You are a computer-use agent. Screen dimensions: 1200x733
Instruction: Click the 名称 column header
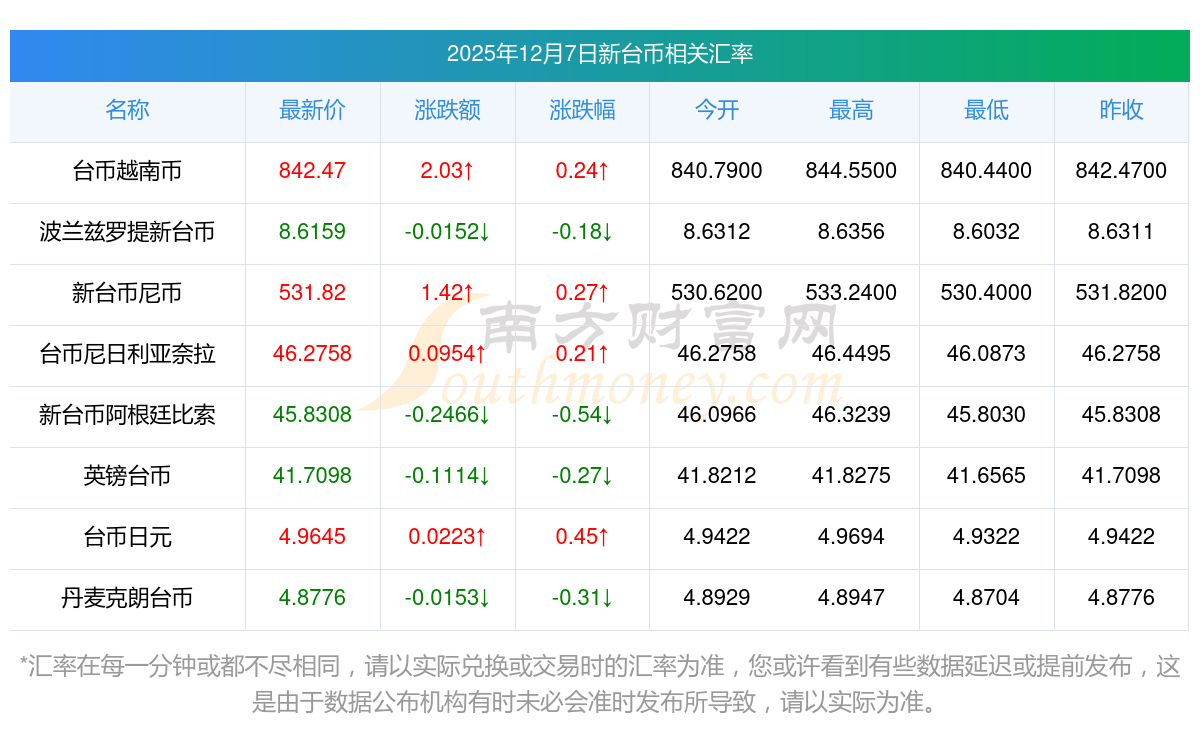click(127, 110)
